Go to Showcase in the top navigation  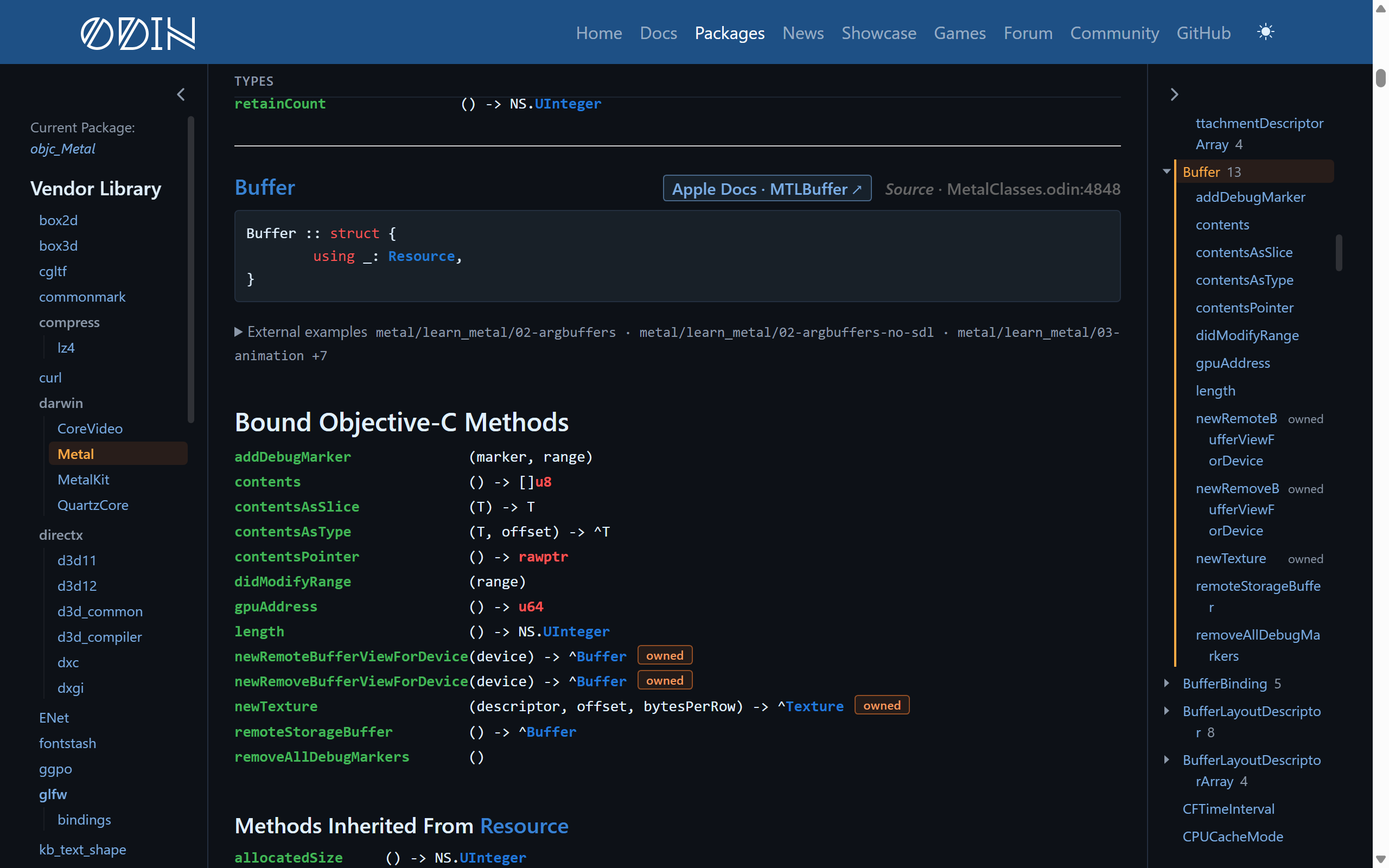[x=879, y=33]
